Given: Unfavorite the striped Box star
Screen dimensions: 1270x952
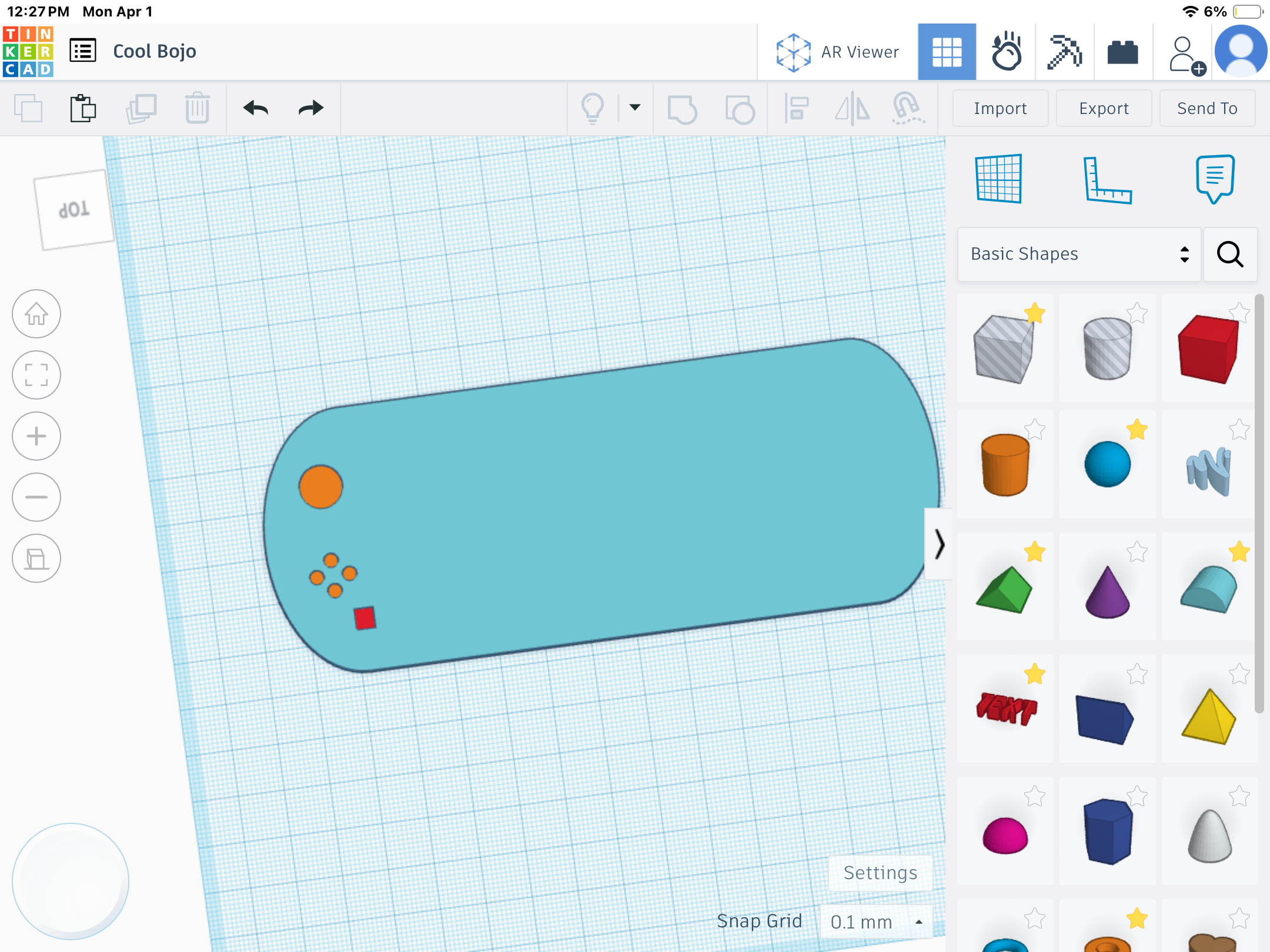Looking at the screenshot, I should [x=1035, y=313].
